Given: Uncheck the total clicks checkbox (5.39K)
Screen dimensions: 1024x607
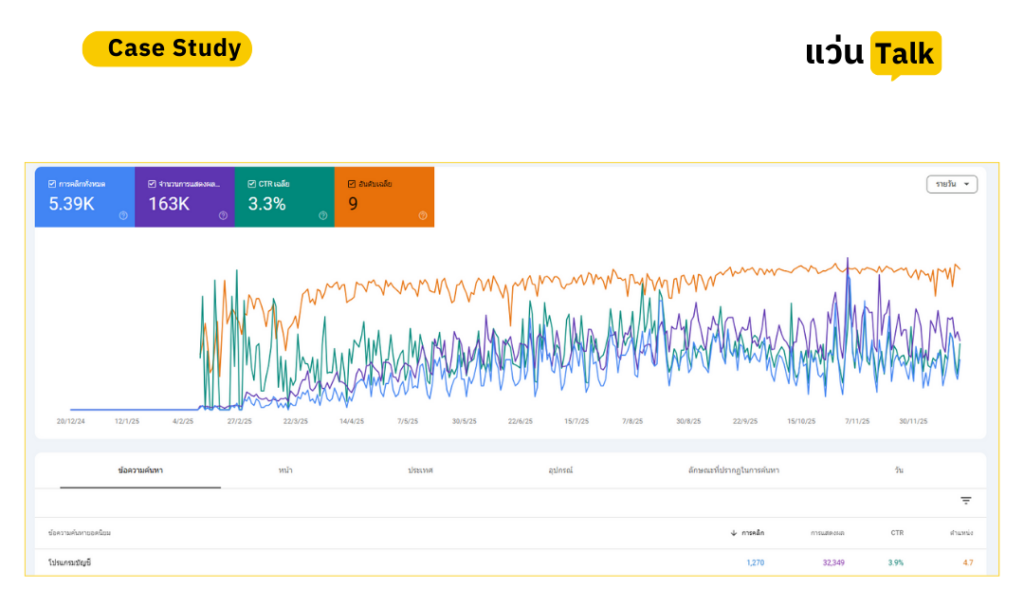Looking at the screenshot, I should (x=52, y=184).
